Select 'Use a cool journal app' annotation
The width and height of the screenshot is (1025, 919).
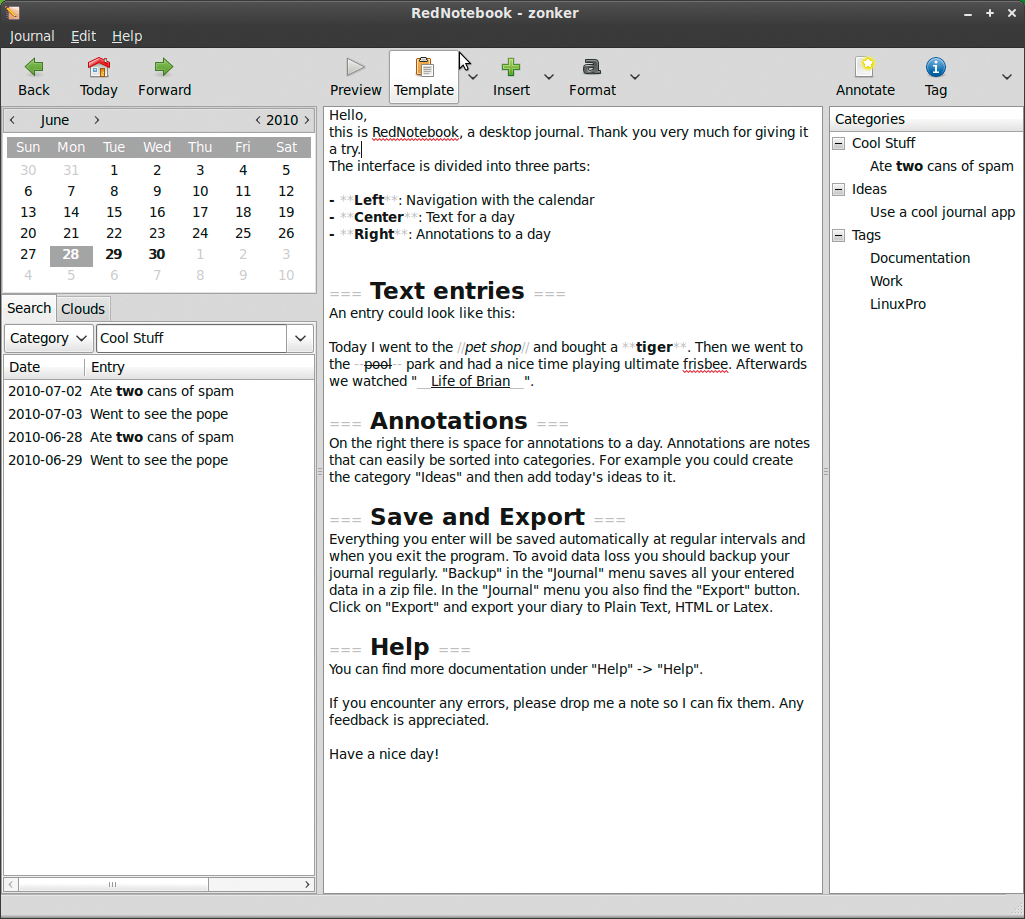click(x=942, y=212)
